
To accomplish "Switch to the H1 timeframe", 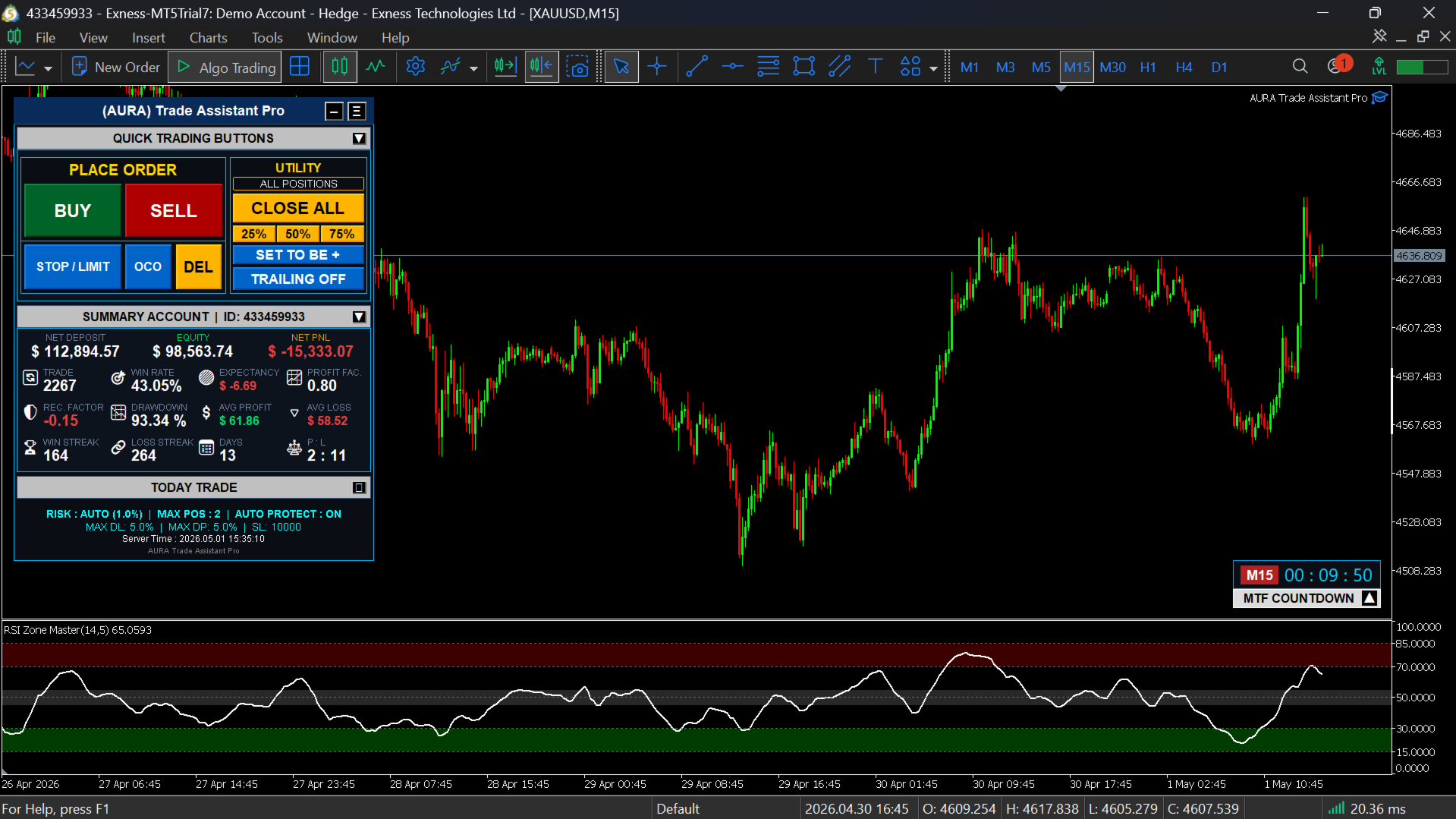I will tap(1147, 67).
